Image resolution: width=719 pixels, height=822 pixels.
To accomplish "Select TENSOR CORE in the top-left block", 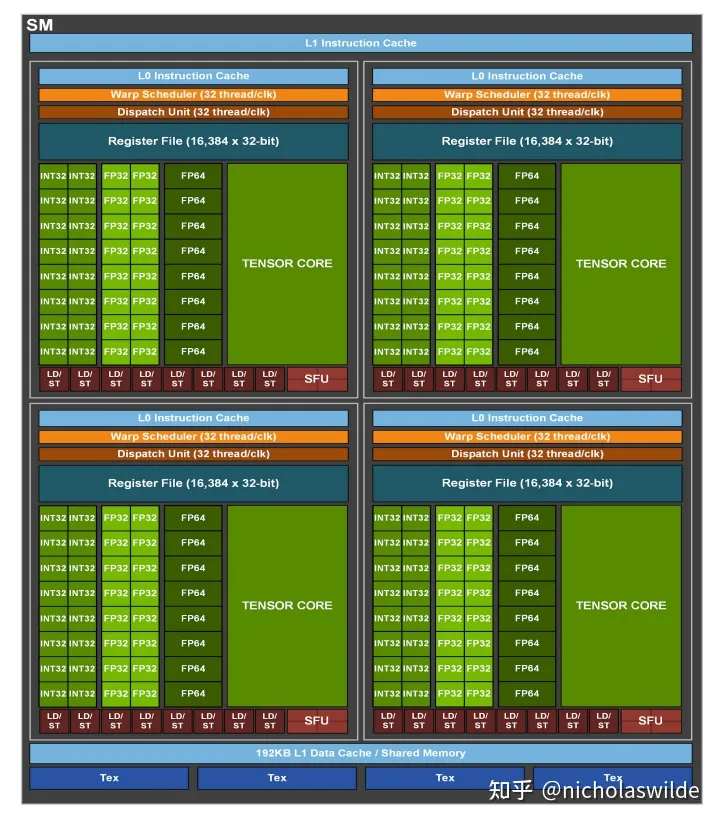I will pos(287,264).
